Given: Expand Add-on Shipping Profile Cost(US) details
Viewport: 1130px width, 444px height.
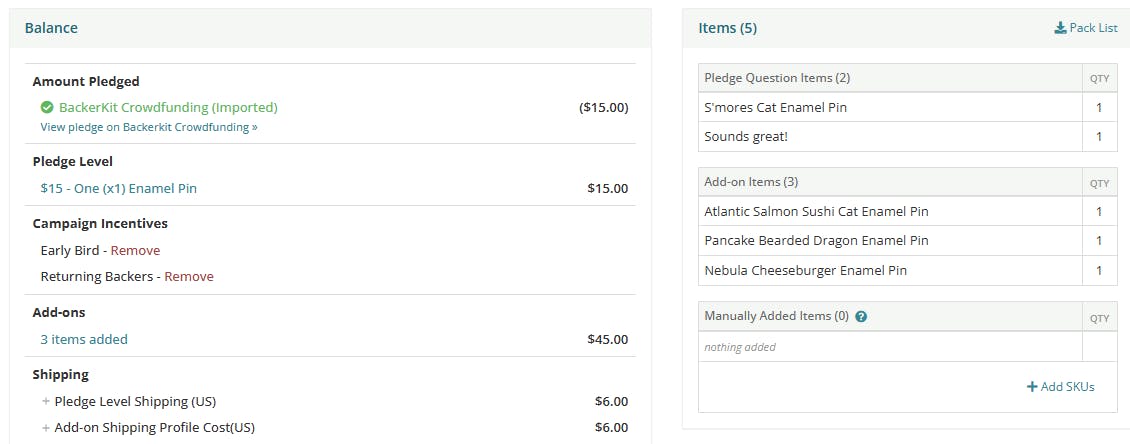Looking at the screenshot, I should pyautogui.click(x=46, y=427).
